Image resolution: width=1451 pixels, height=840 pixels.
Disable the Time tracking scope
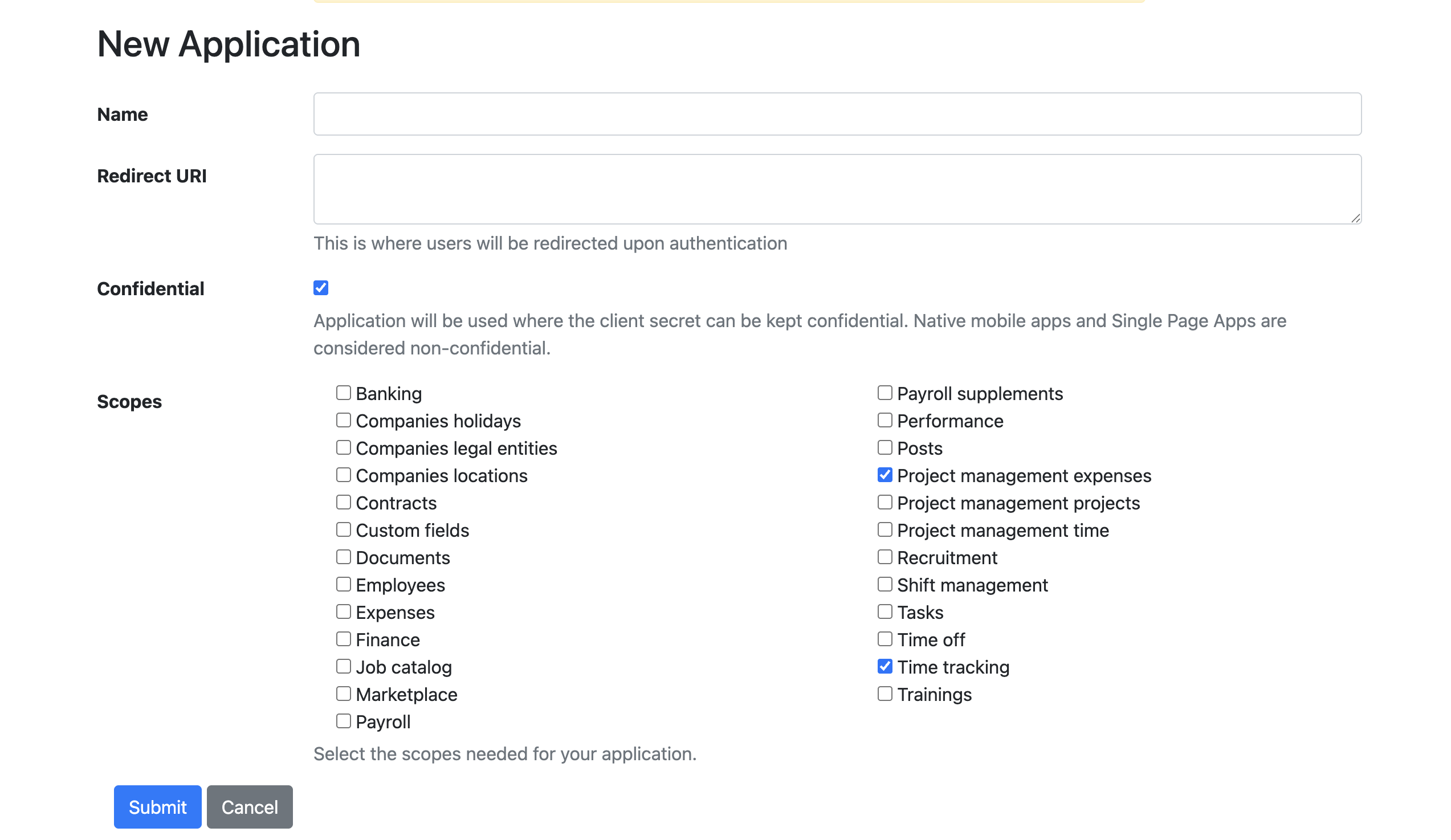885,666
